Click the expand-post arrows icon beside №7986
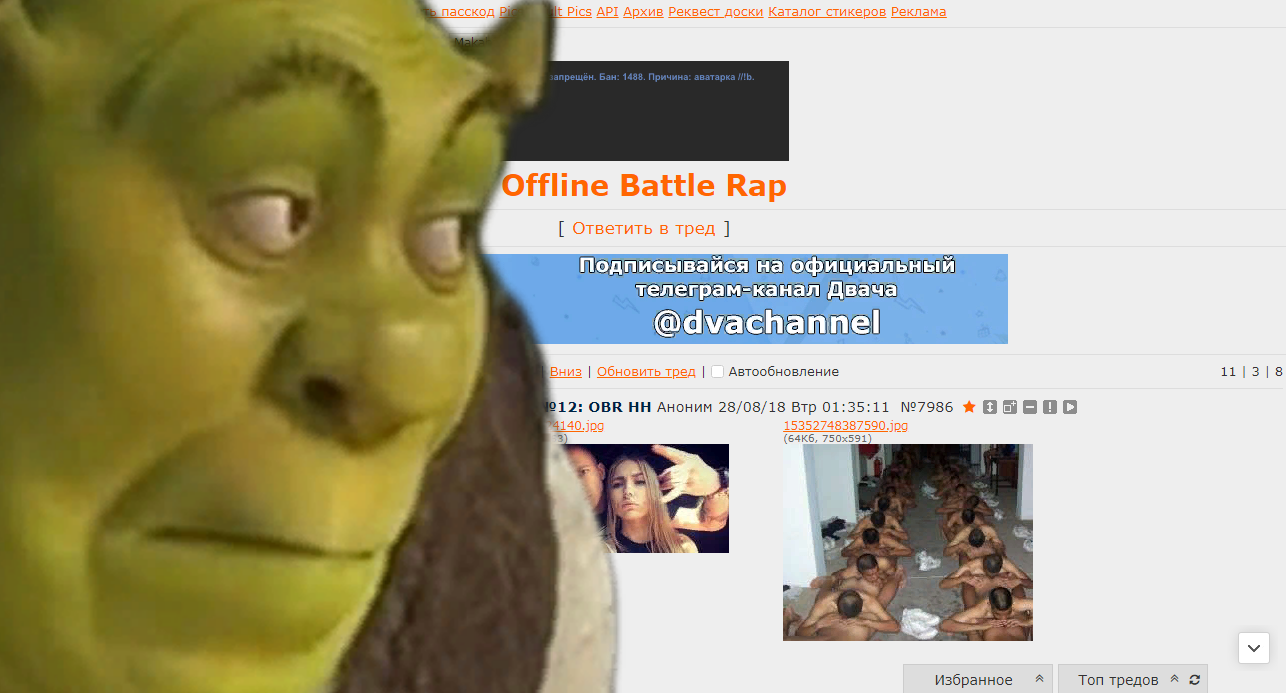This screenshot has height=693, width=1286. click(990, 407)
